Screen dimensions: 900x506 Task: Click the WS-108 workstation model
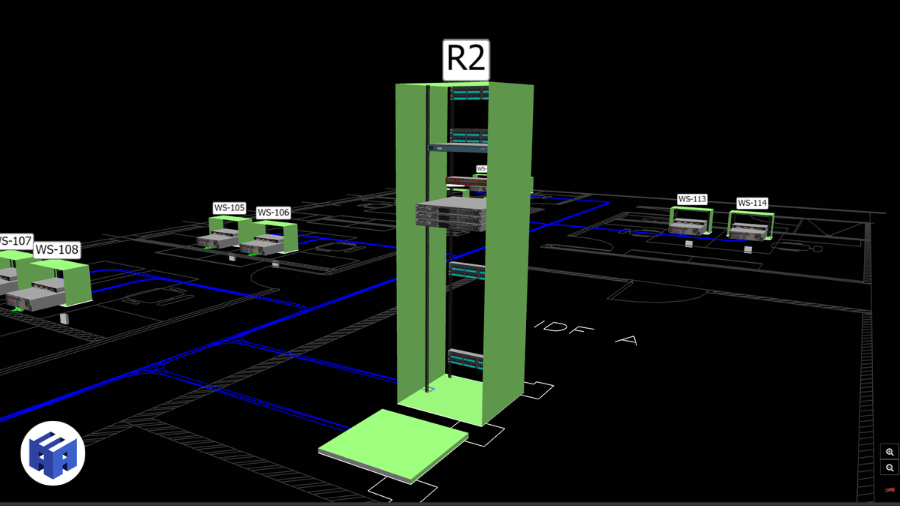point(49,288)
